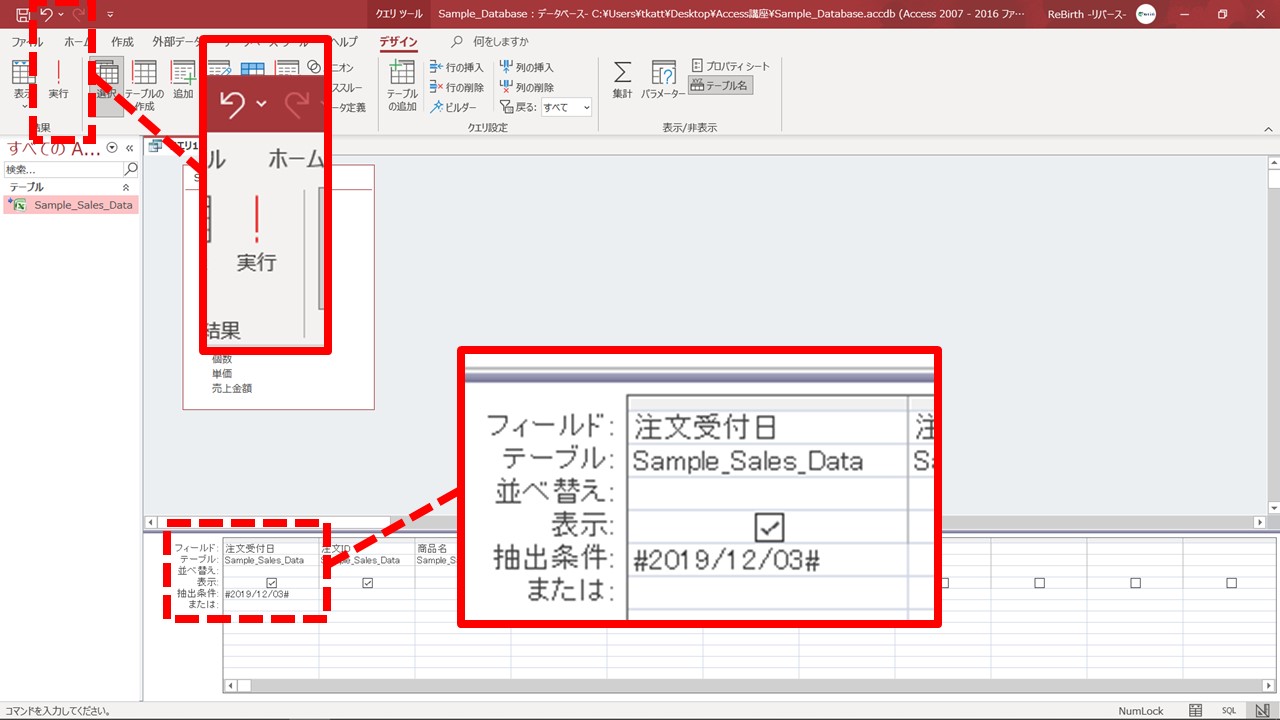Save using the quick access disk icon
The image size is (1280, 720).
[22, 14]
